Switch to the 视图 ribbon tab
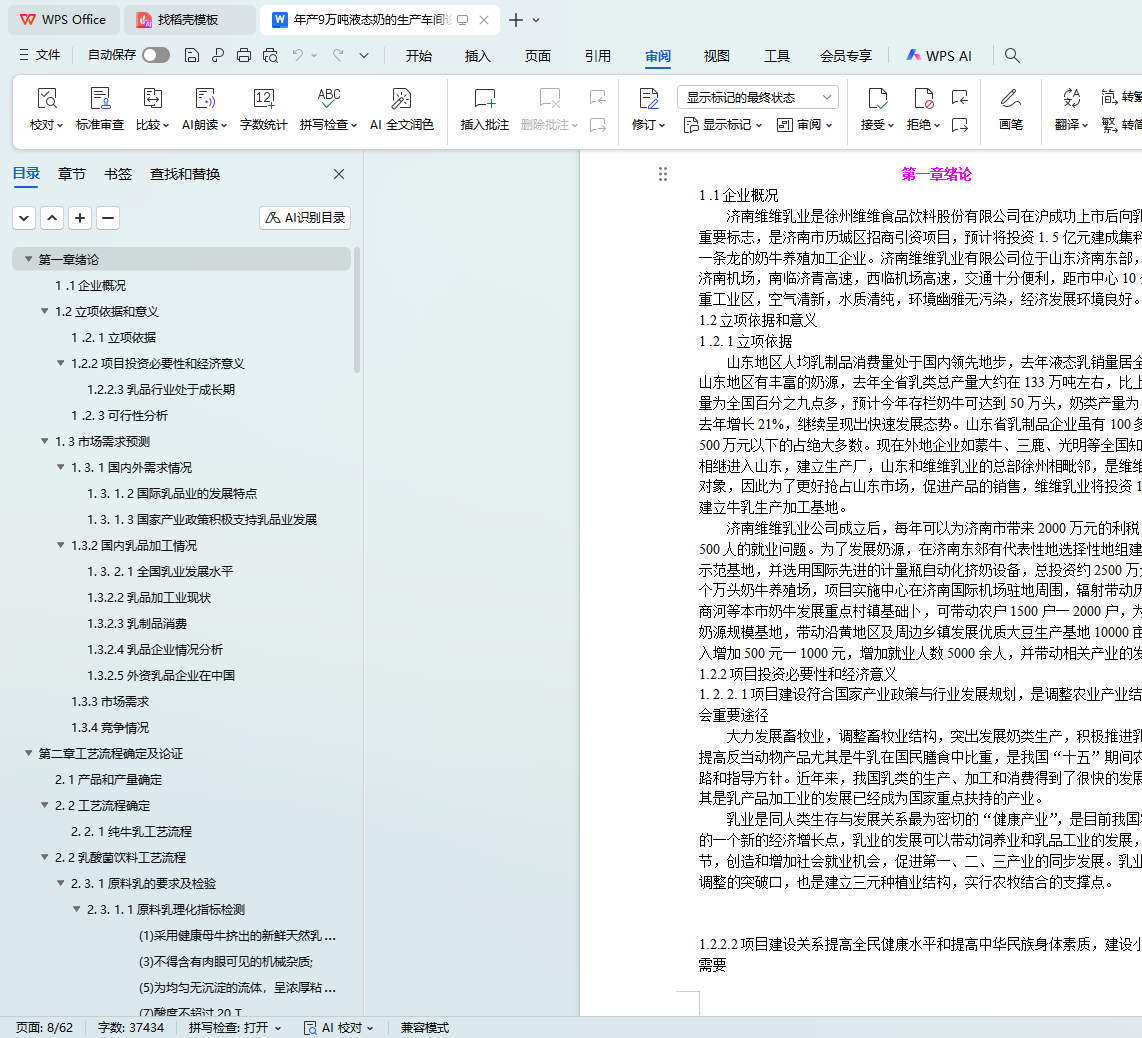 click(x=716, y=56)
